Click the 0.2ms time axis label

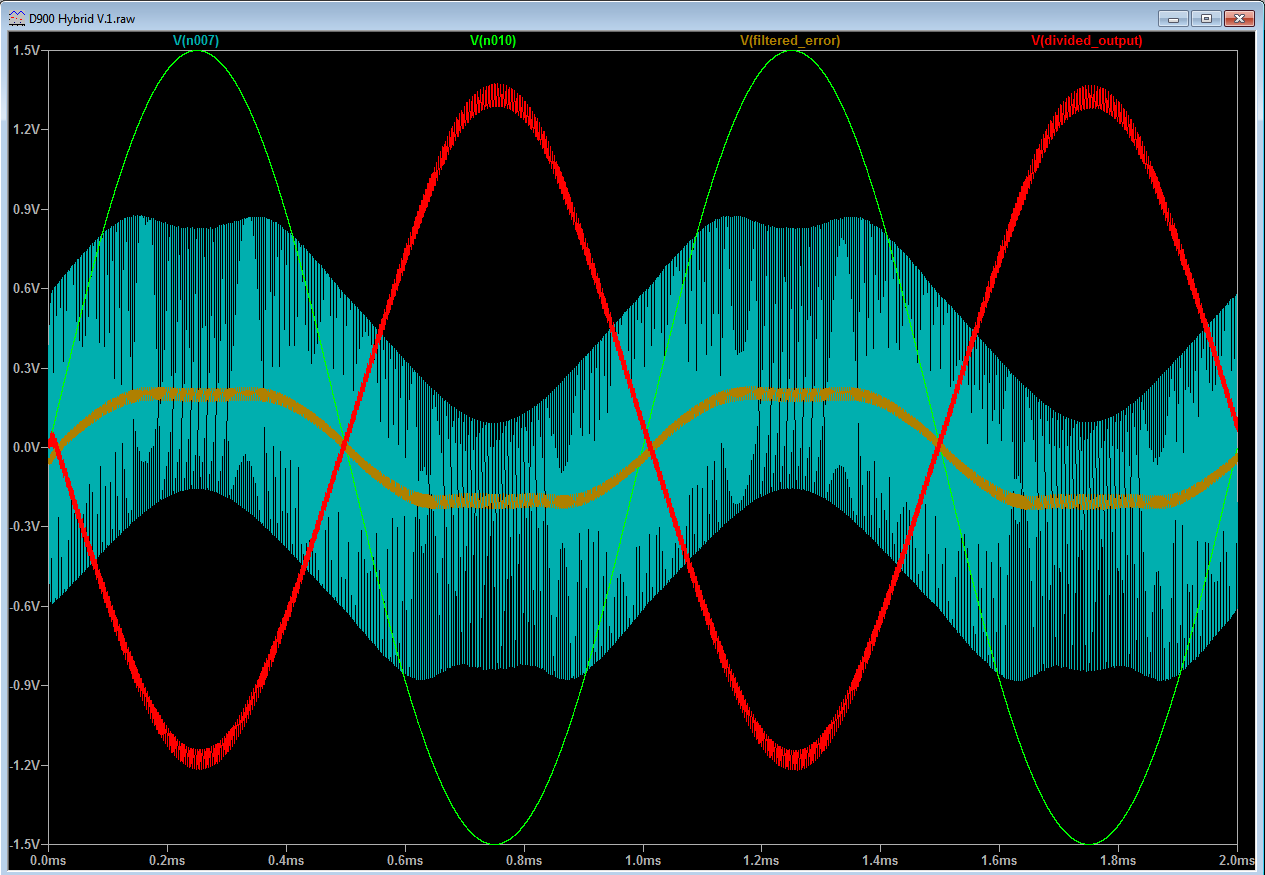(168, 860)
